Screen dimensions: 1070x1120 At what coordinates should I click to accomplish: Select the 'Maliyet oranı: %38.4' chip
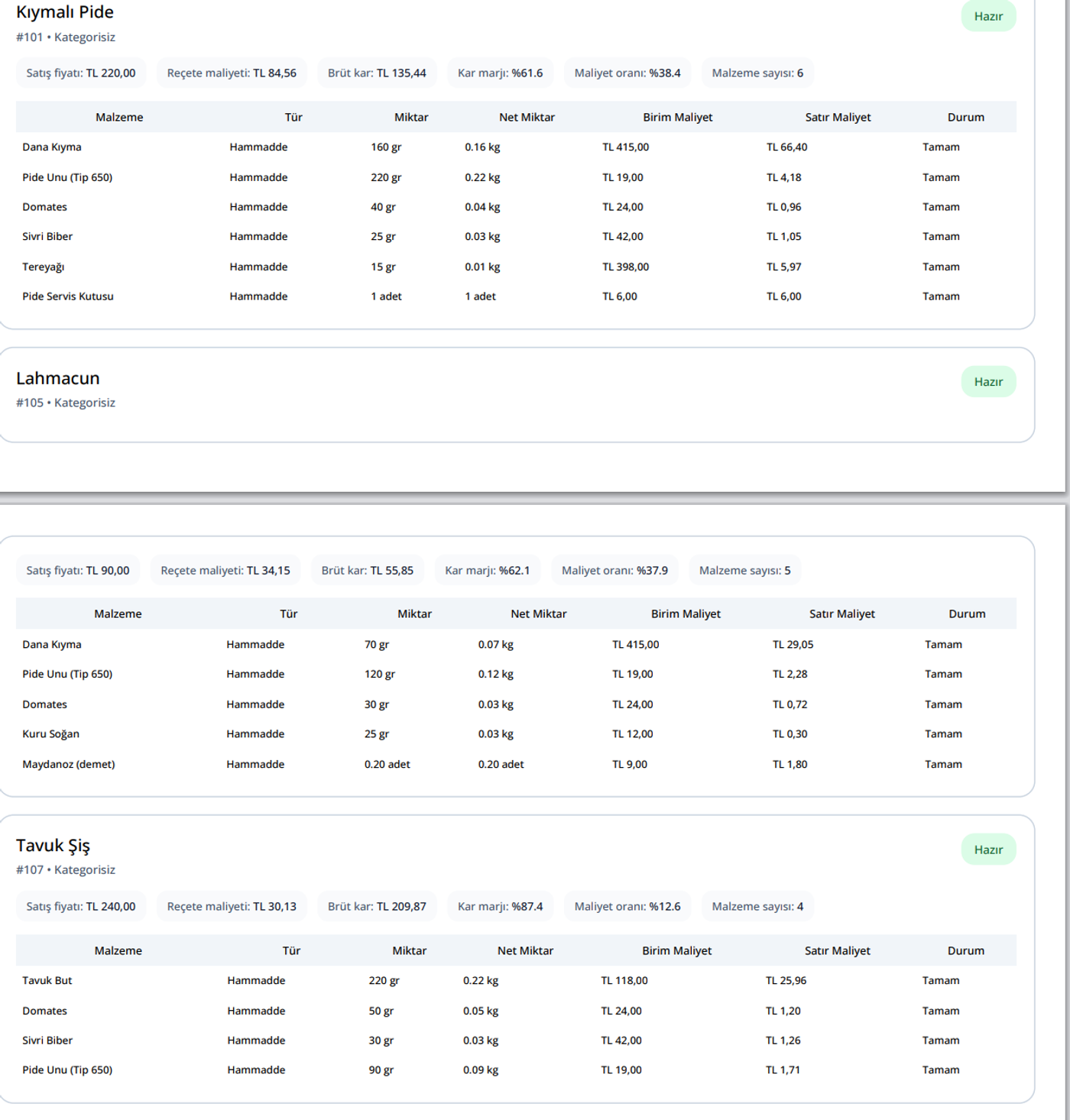627,73
